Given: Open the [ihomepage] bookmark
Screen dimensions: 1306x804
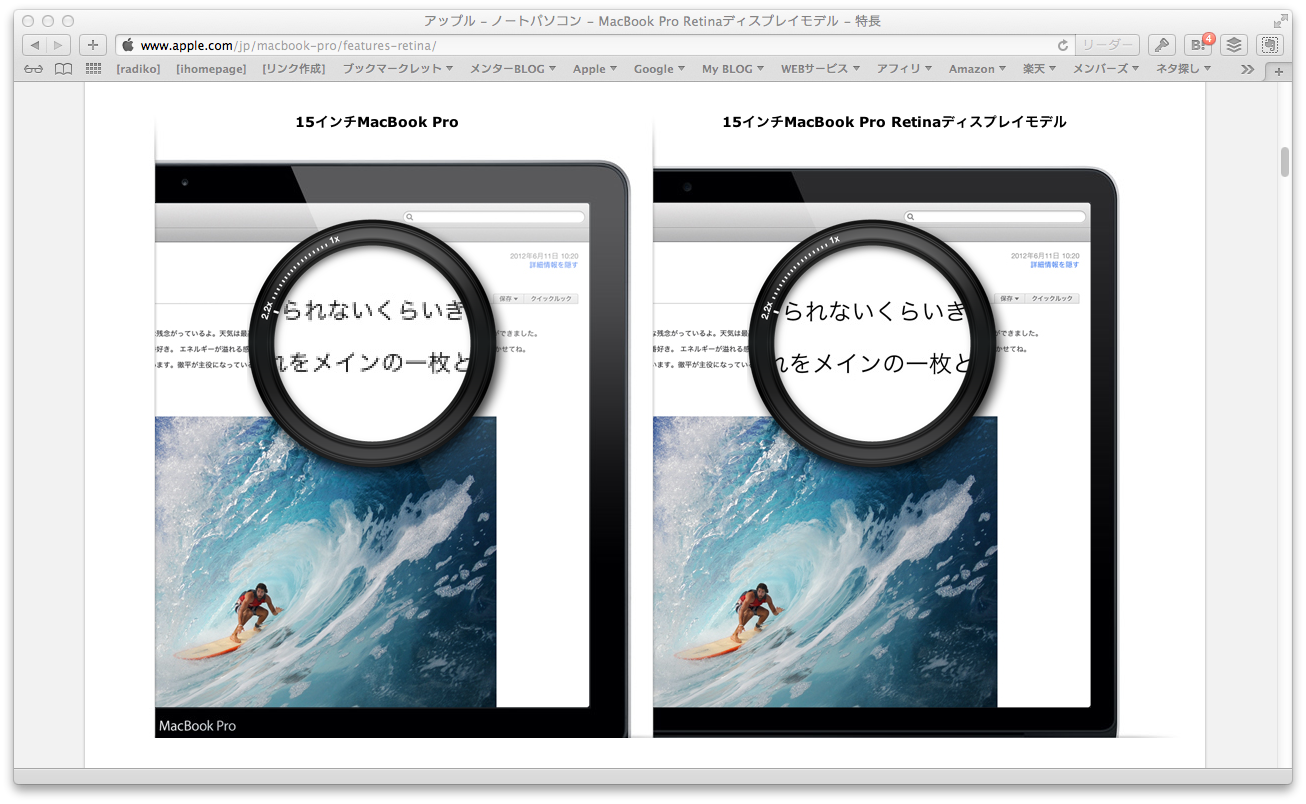Looking at the screenshot, I should (211, 69).
